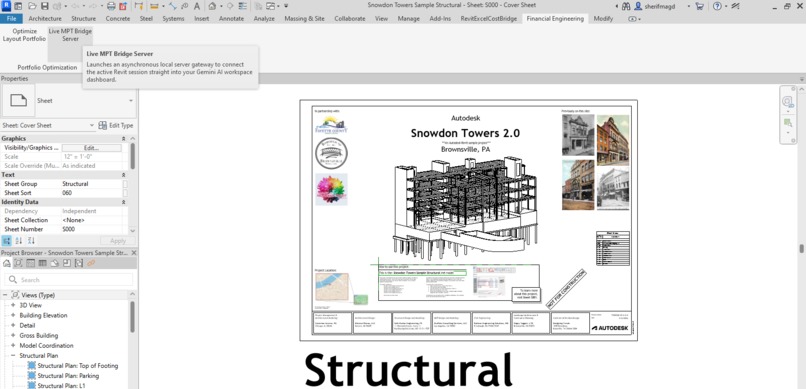This screenshot has width=806, height=389.
Task: Click the Thin Lines icon in quick access
Action: click(242, 6)
